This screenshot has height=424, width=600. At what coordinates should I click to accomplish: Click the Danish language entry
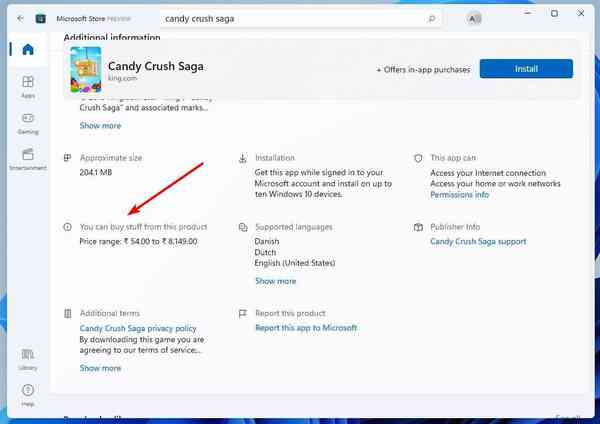267,241
